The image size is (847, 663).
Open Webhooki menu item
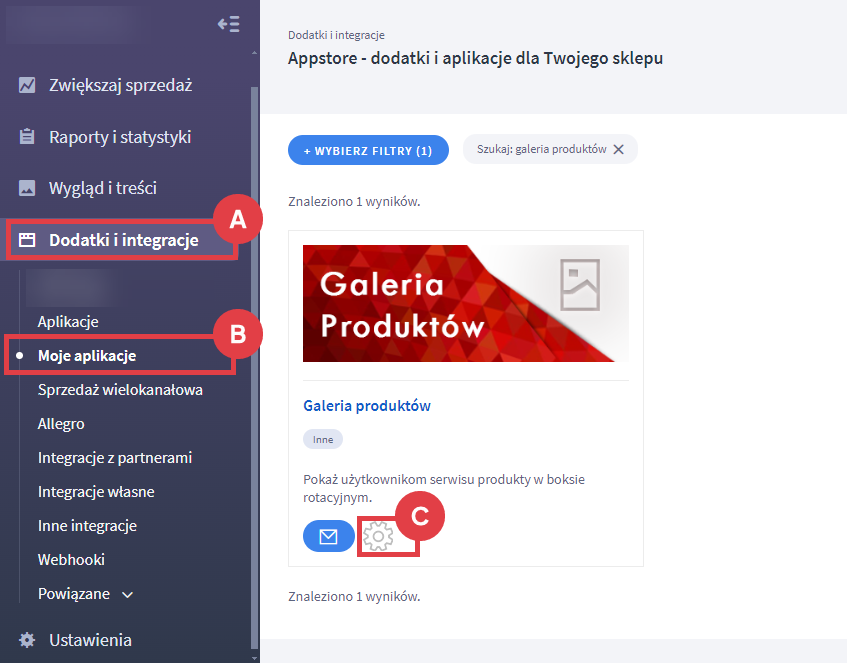pyautogui.click(x=71, y=559)
